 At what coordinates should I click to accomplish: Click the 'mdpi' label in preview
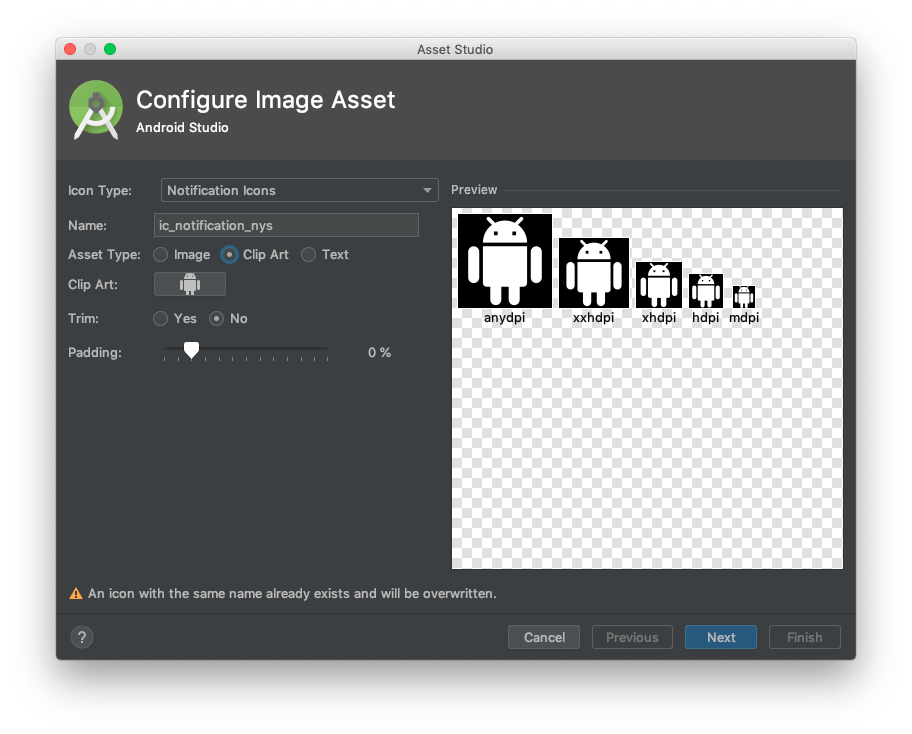pos(744,318)
